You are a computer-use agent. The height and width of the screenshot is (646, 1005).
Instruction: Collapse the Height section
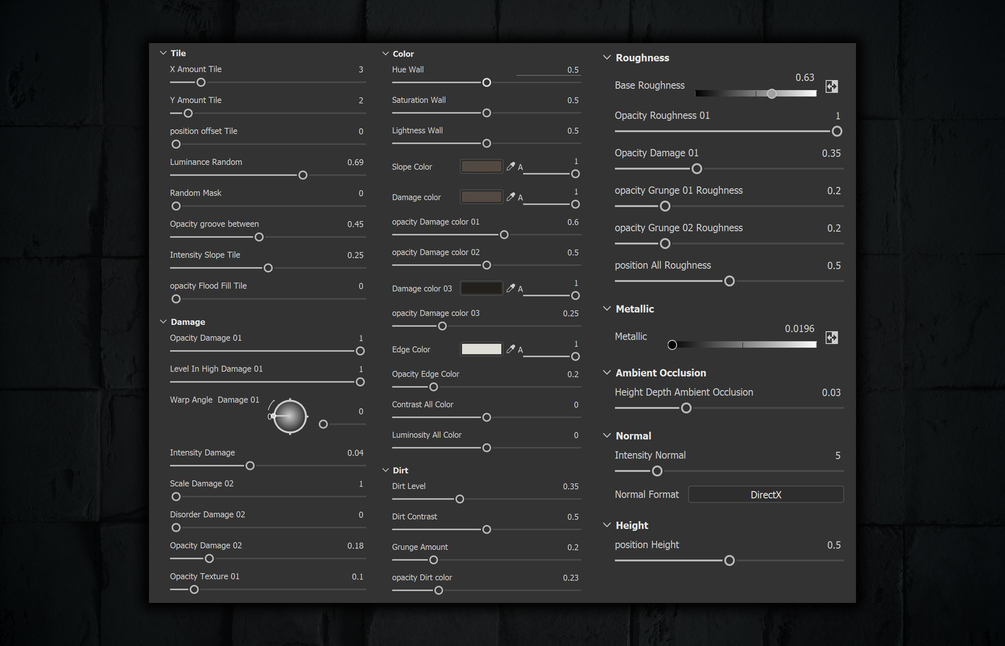(606, 526)
